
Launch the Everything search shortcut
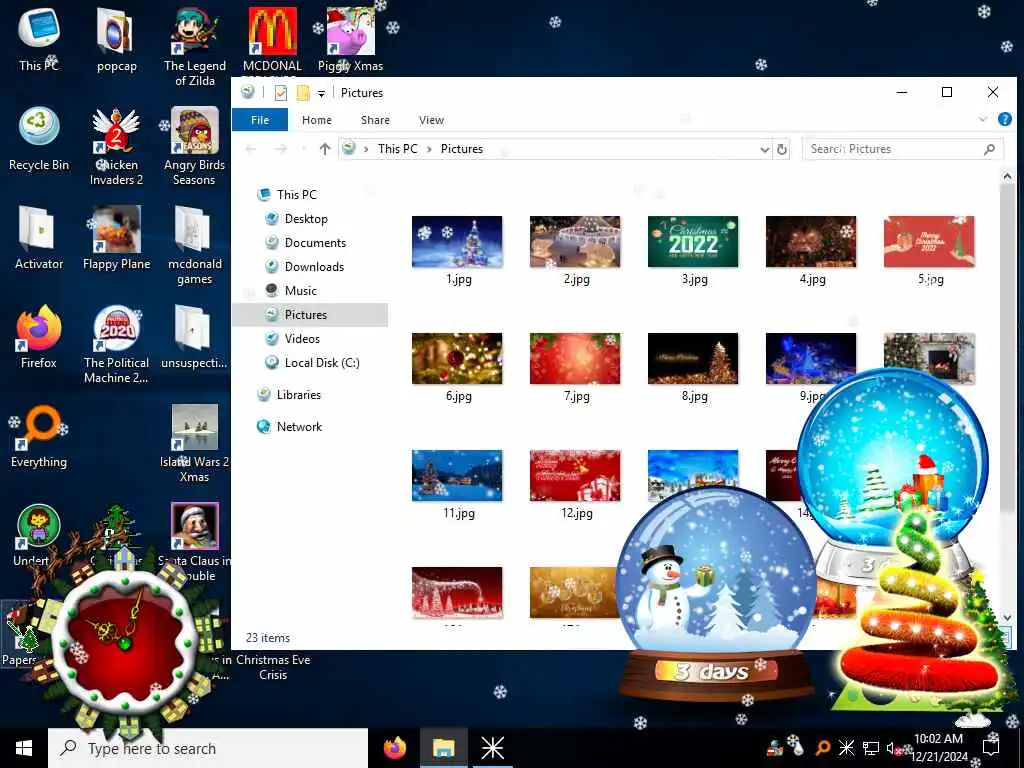coord(39,436)
